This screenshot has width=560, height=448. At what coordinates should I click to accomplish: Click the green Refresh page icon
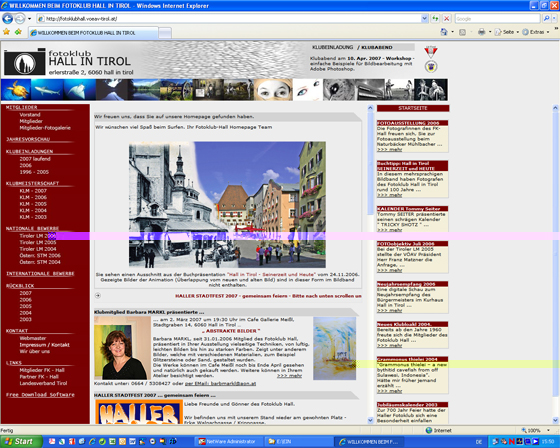click(x=435, y=19)
